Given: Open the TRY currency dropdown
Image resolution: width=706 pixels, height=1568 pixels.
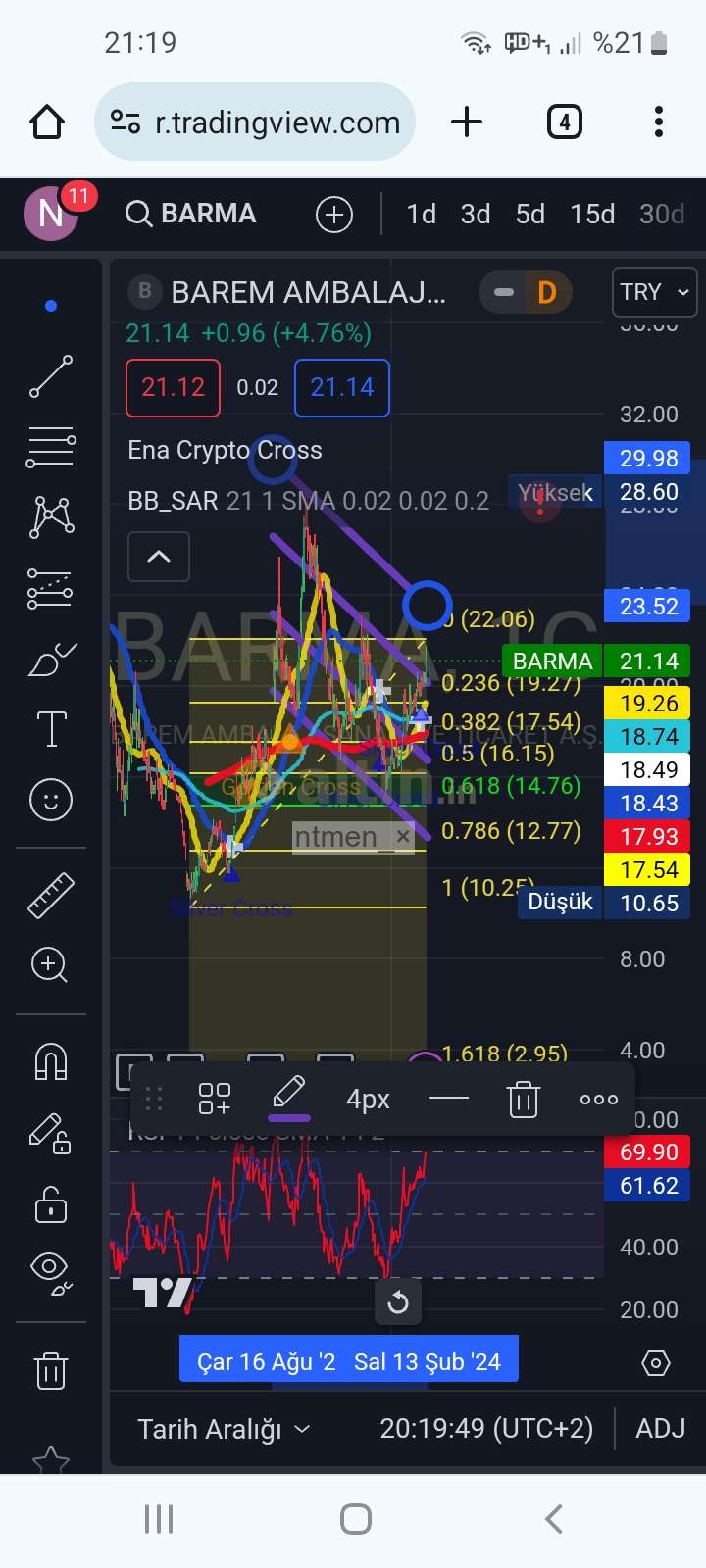Looking at the screenshot, I should click(654, 292).
